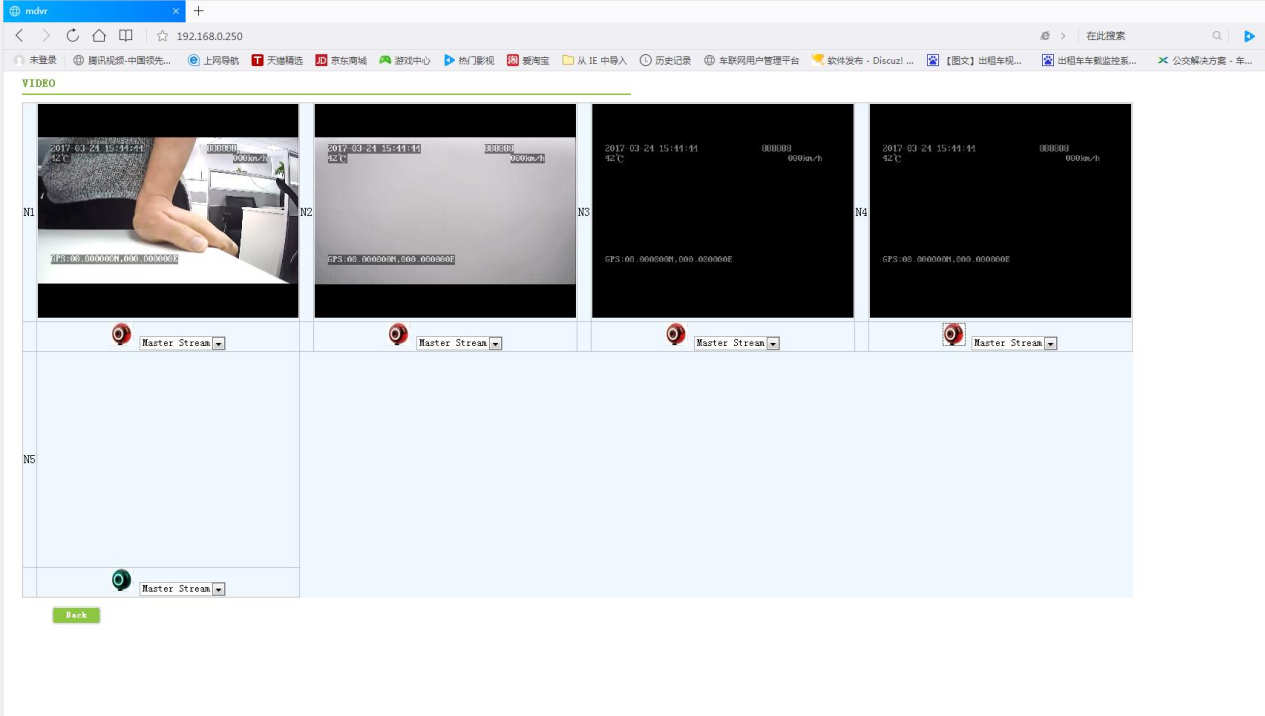Select the N4 black video feed
Screen dimensions: 1265x716
pyautogui.click(x=1000, y=211)
